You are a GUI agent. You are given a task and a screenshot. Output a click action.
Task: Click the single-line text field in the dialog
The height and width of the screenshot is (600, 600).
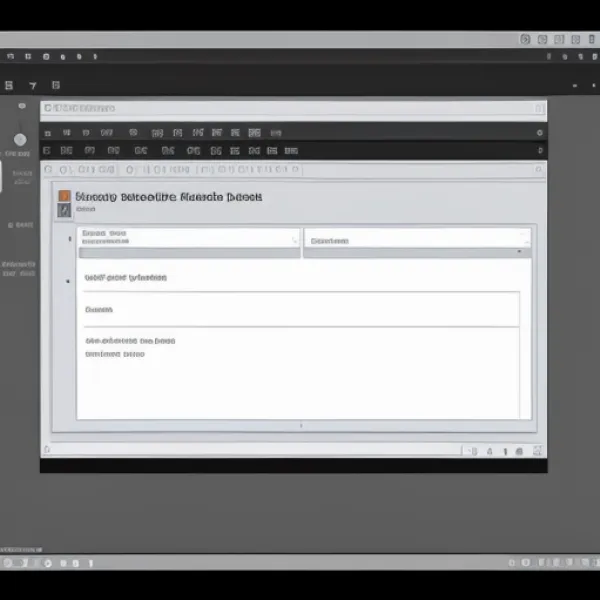298,309
